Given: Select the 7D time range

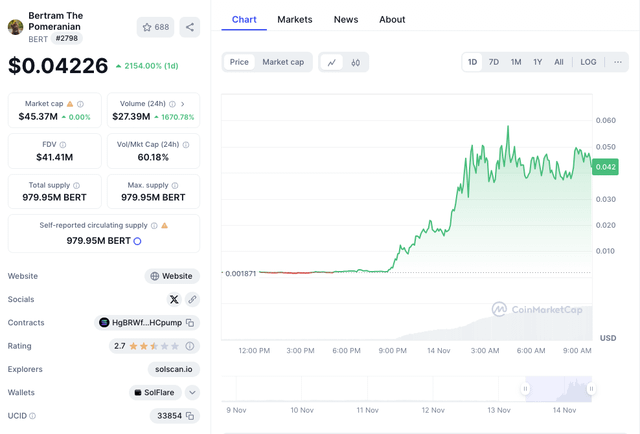Looking at the screenshot, I should (x=493, y=62).
